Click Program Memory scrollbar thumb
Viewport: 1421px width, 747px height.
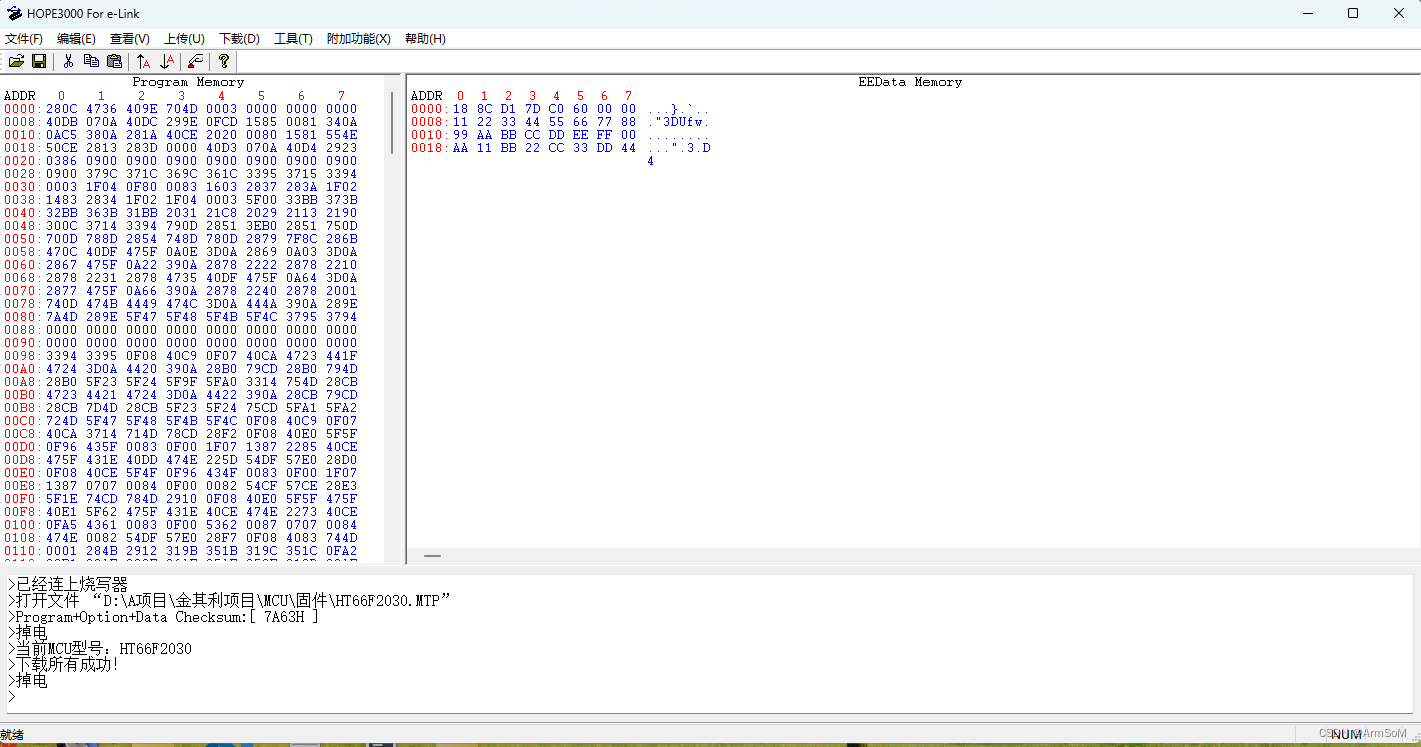[392, 123]
